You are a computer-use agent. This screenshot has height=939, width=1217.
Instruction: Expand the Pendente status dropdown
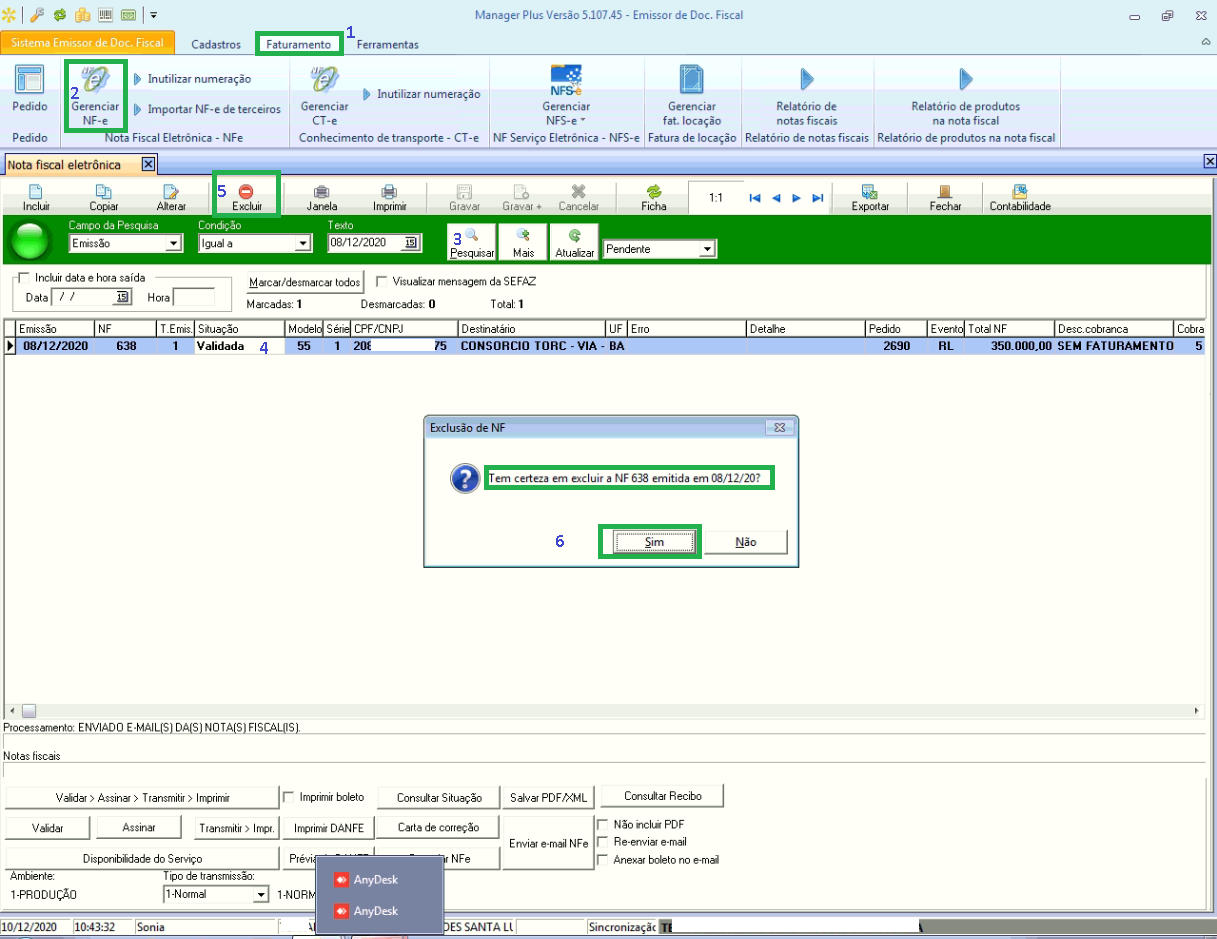707,249
